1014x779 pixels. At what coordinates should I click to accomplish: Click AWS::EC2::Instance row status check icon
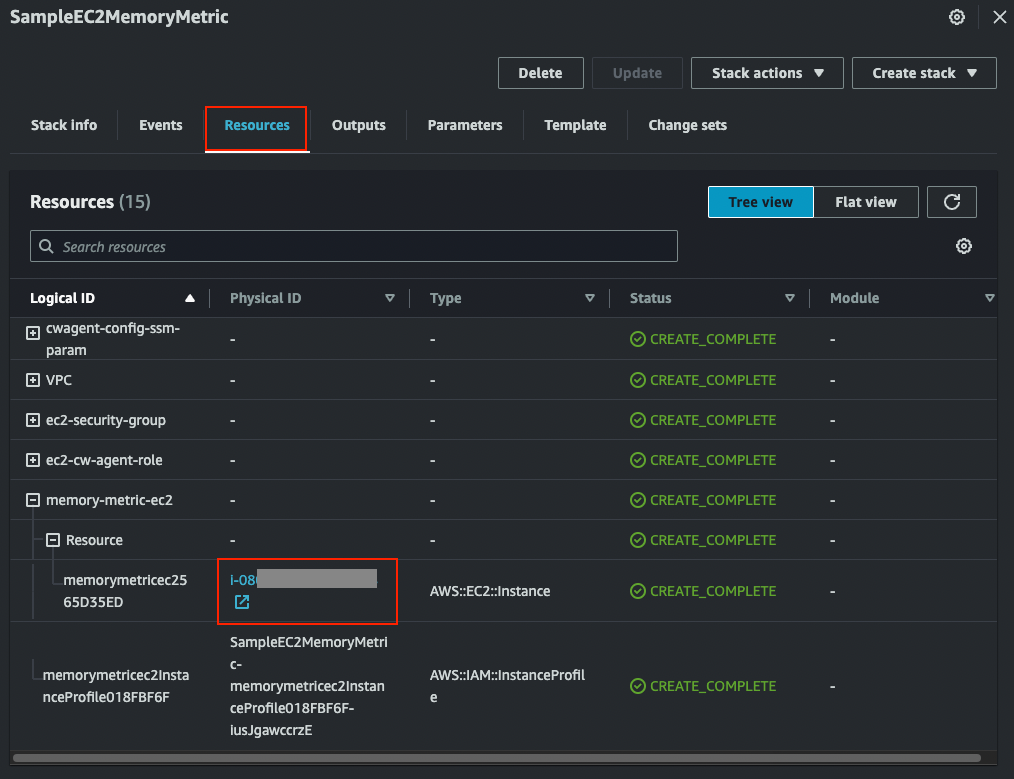pyautogui.click(x=638, y=591)
